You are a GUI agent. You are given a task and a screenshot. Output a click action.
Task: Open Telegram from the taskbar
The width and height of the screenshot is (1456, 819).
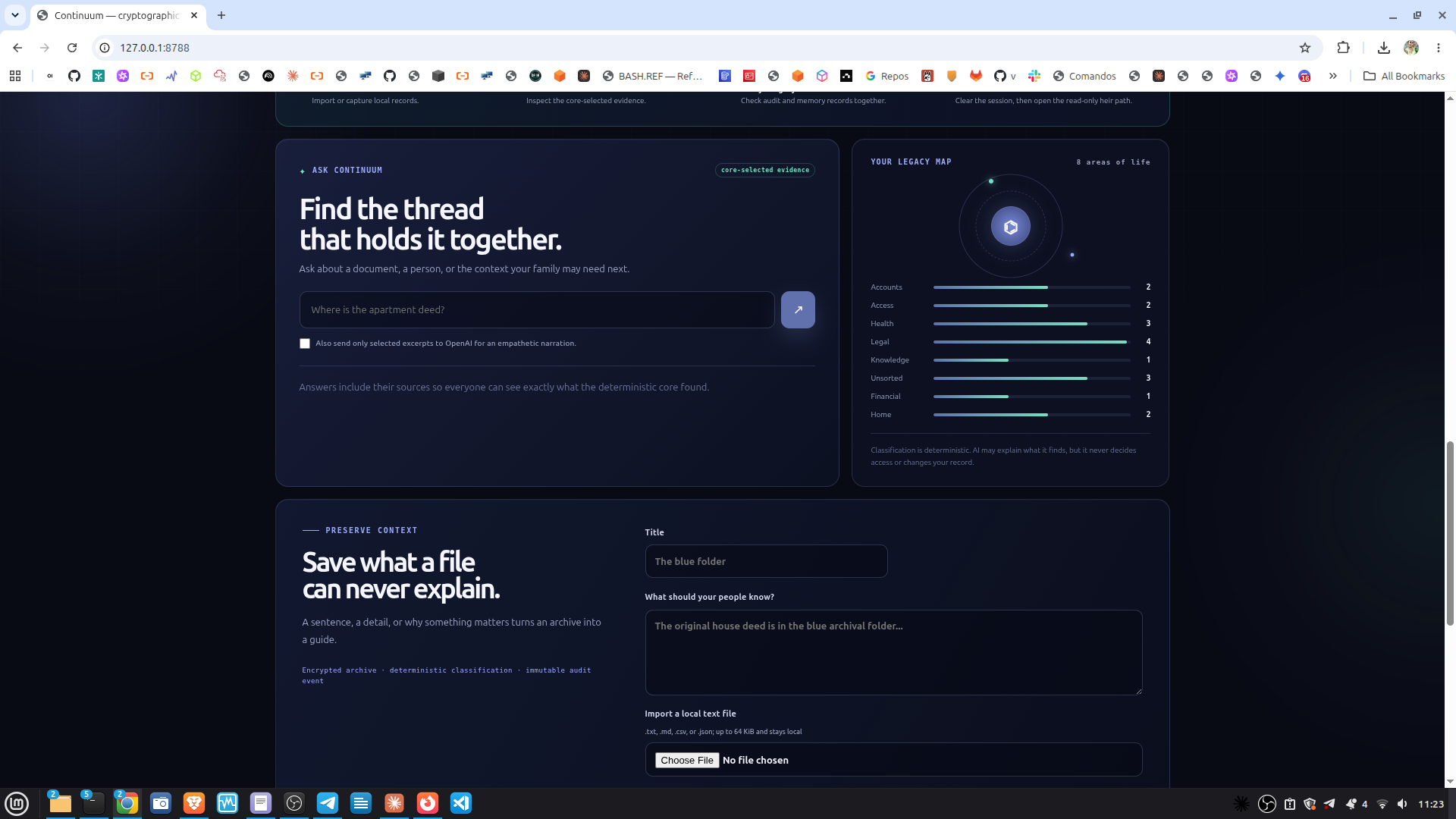(x=328, y=803)
